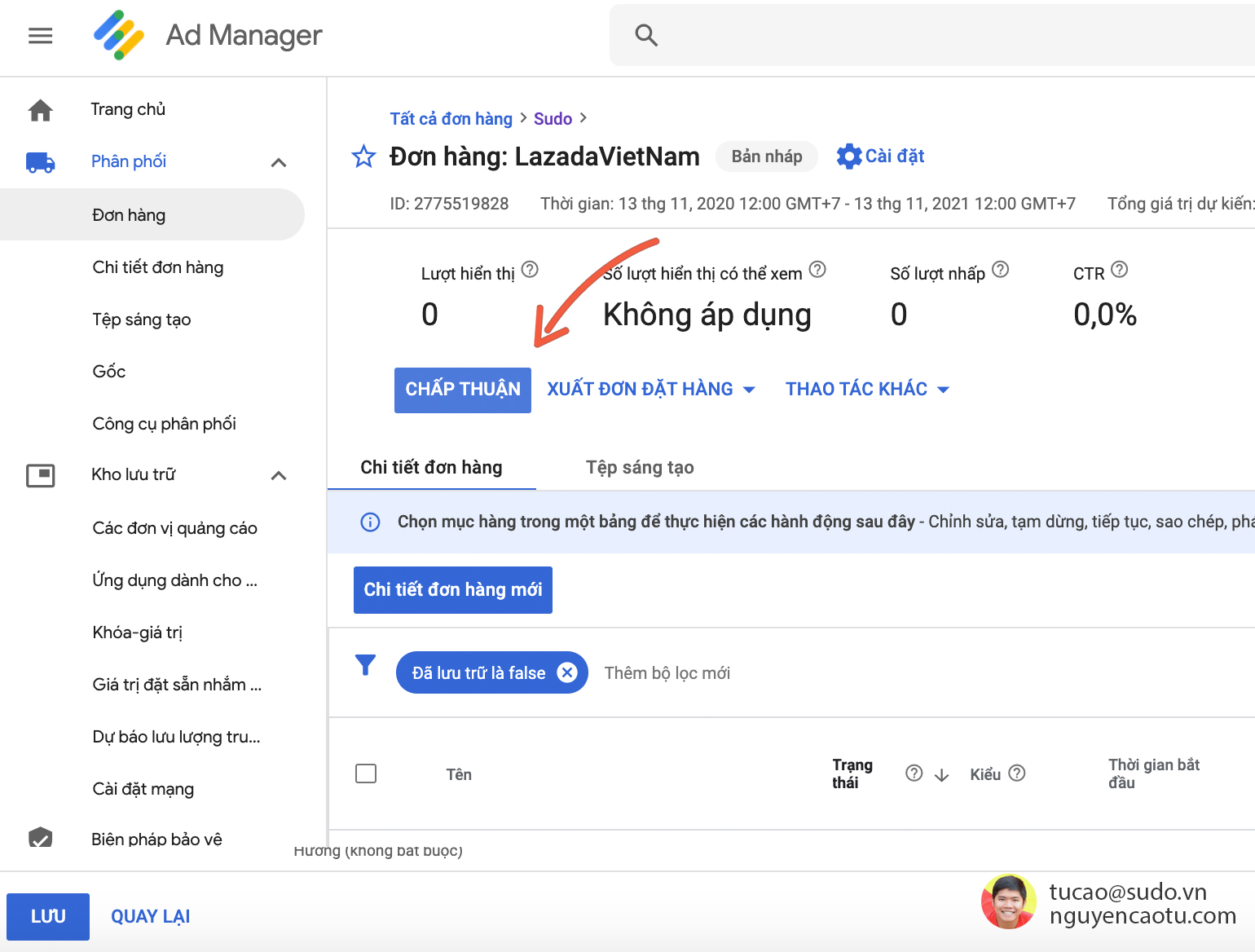Screen dimensions: 1255x952
Task: Click the filter funnel icon above the table
Action: pos(366,665)
